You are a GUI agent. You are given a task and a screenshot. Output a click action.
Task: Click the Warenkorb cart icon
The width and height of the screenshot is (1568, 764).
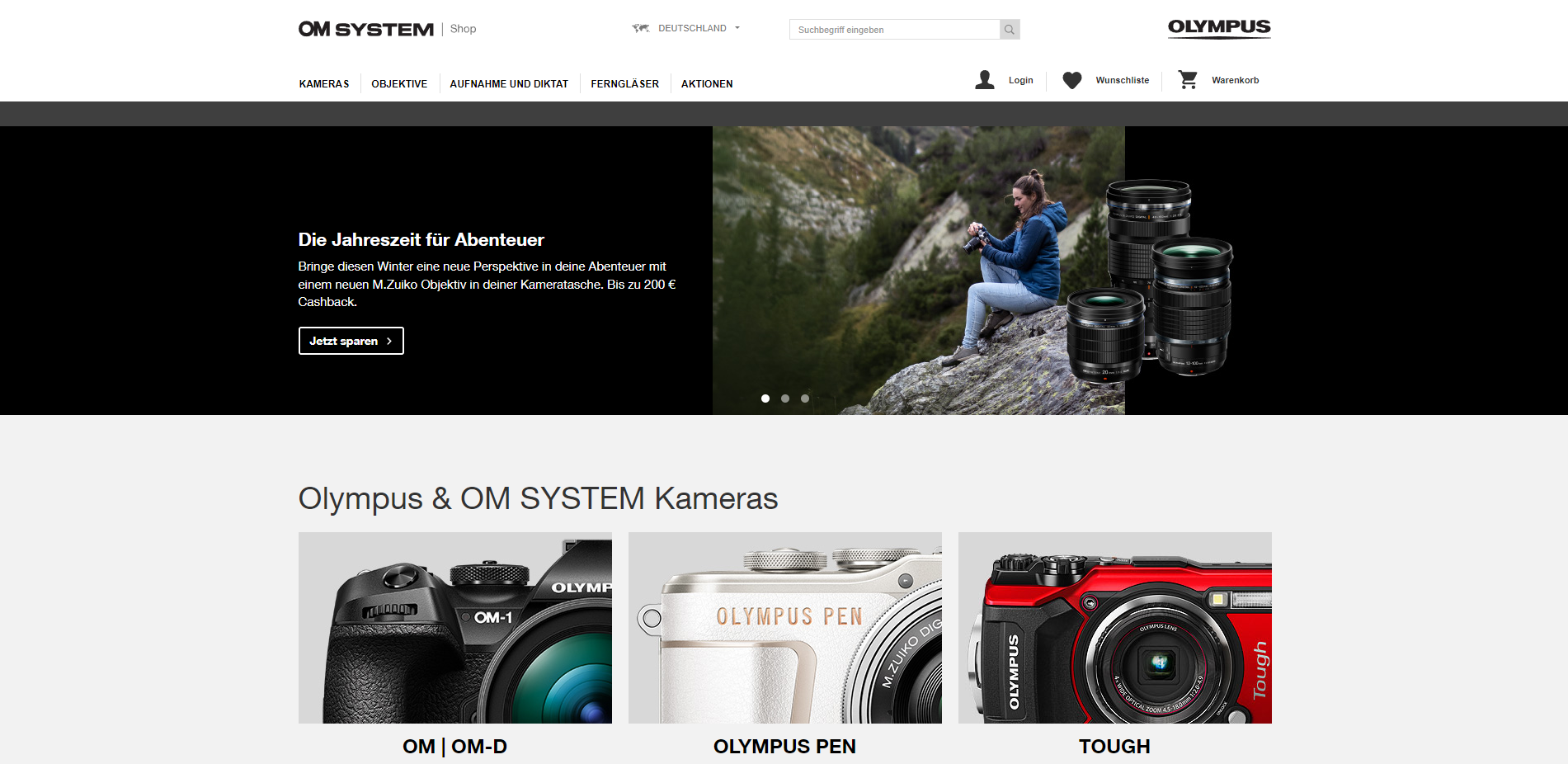1188,80
